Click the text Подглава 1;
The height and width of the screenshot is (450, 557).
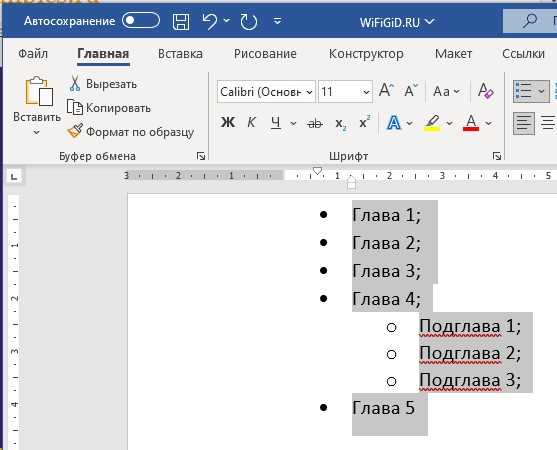(x=470, y=326)
